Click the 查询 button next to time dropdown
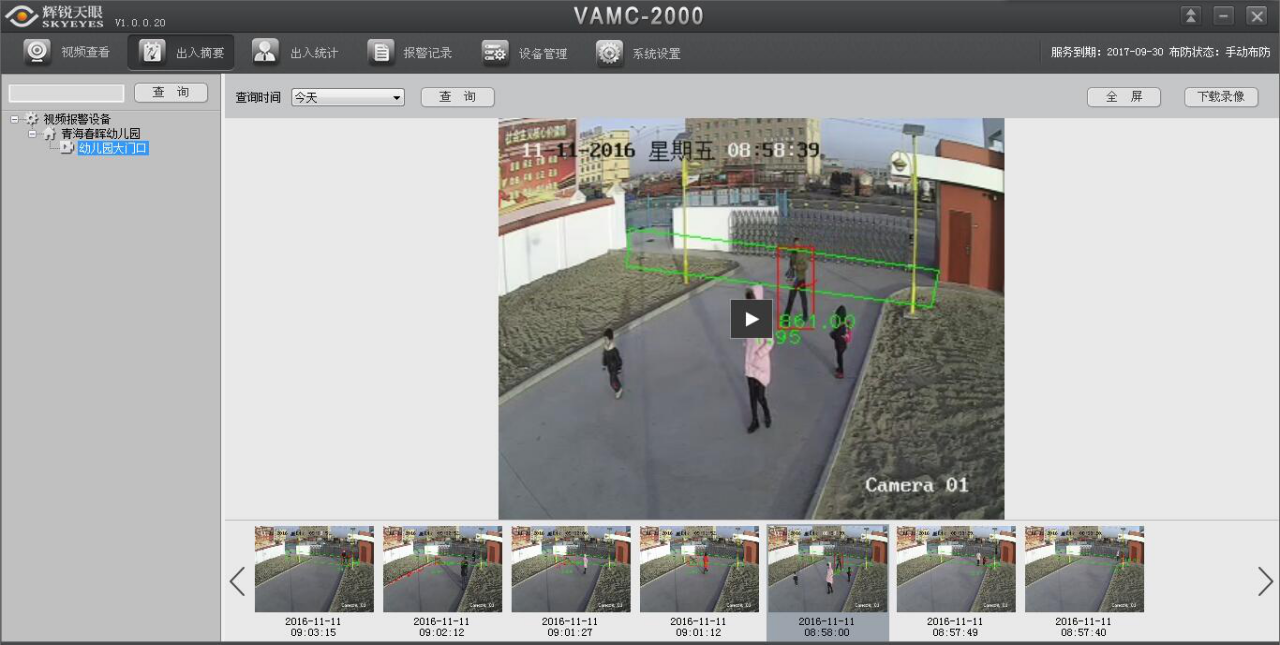The image size is (1280, 645). pos(457,97)
